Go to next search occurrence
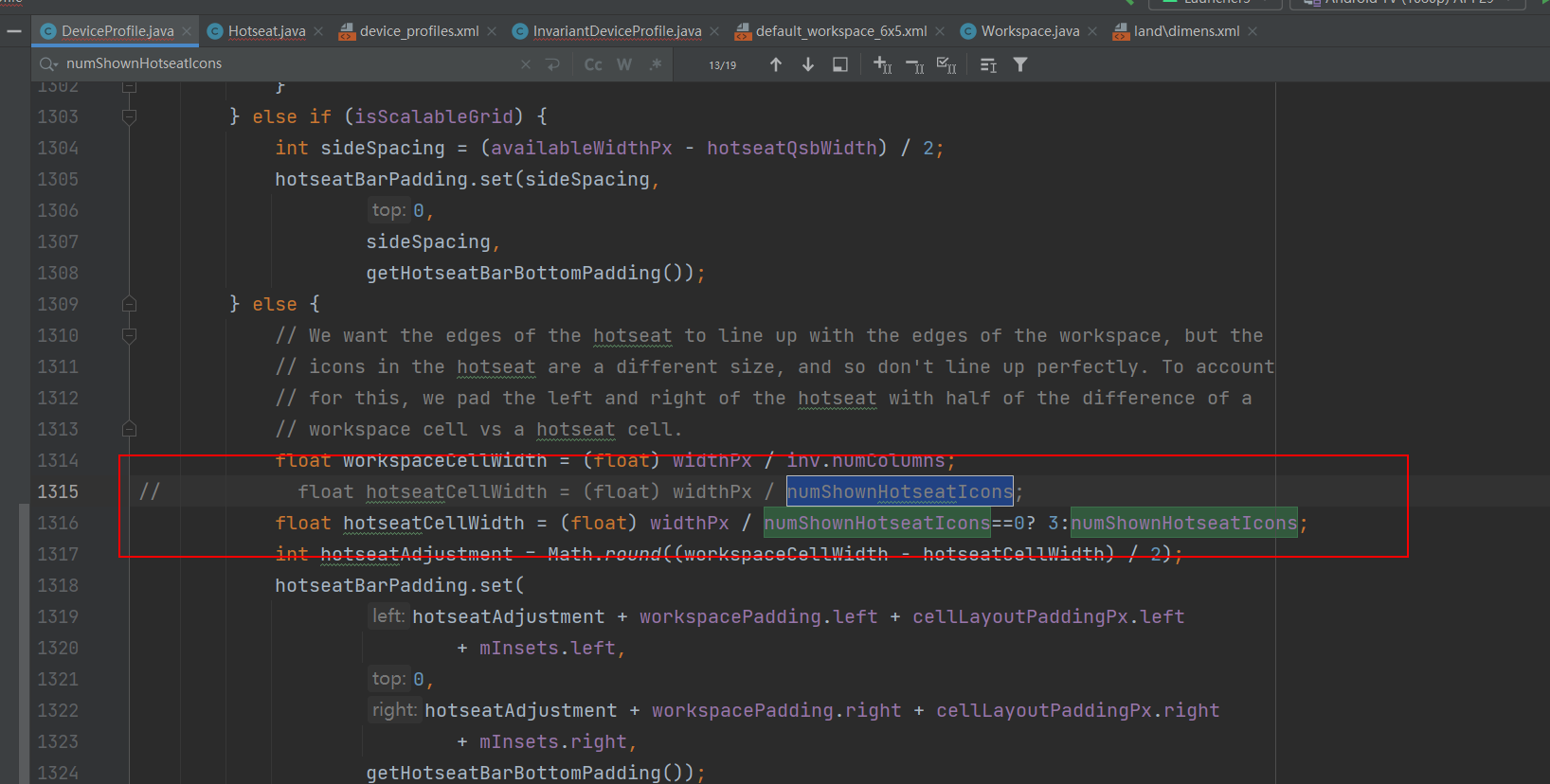The width and height of the screenshot is (1550, 784). point(808,64)
